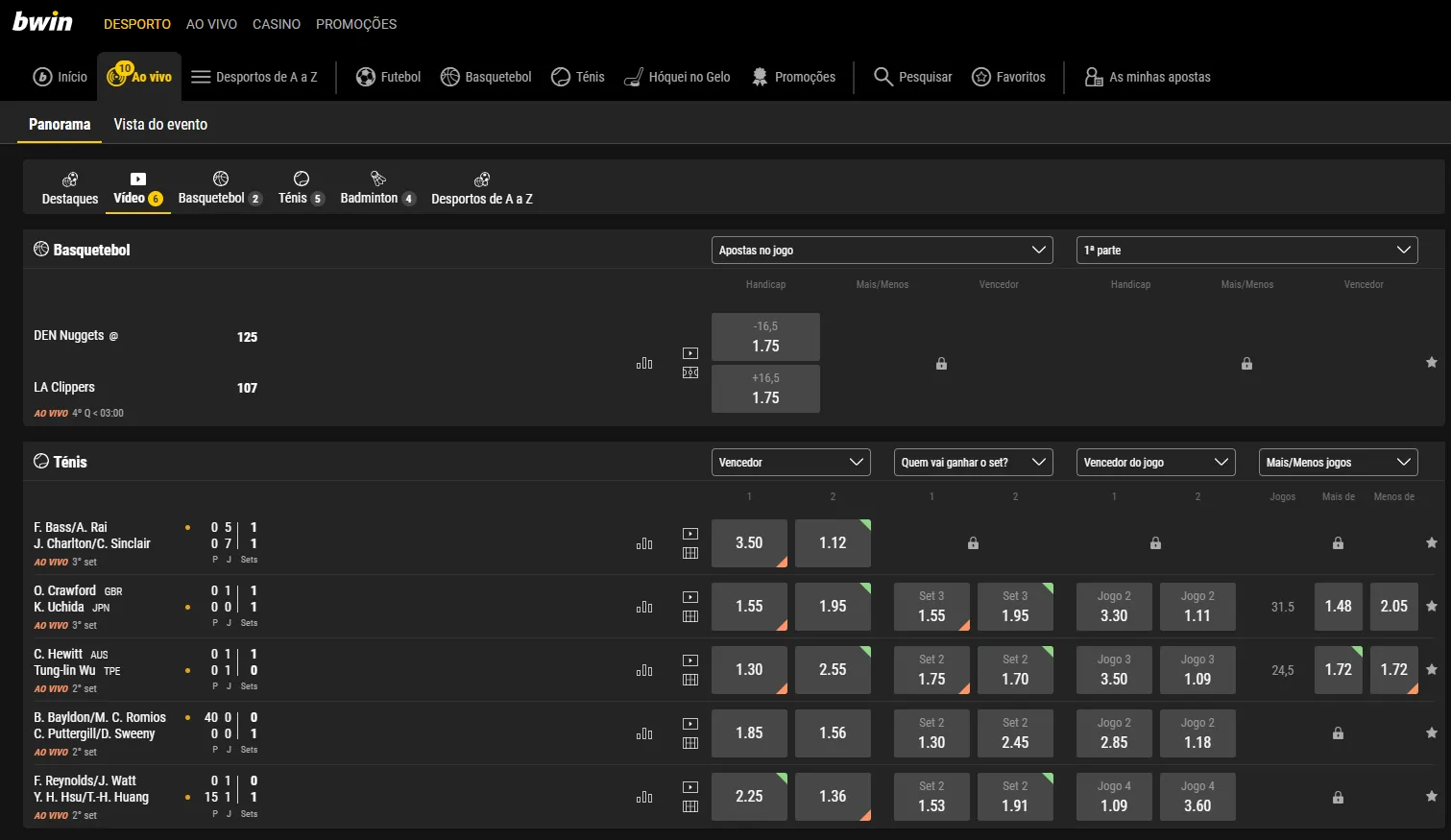Open the Apostas no jogo dropdown
Image resolution: width=1451 pixels, height=840 pixels.
click(882, 250)
